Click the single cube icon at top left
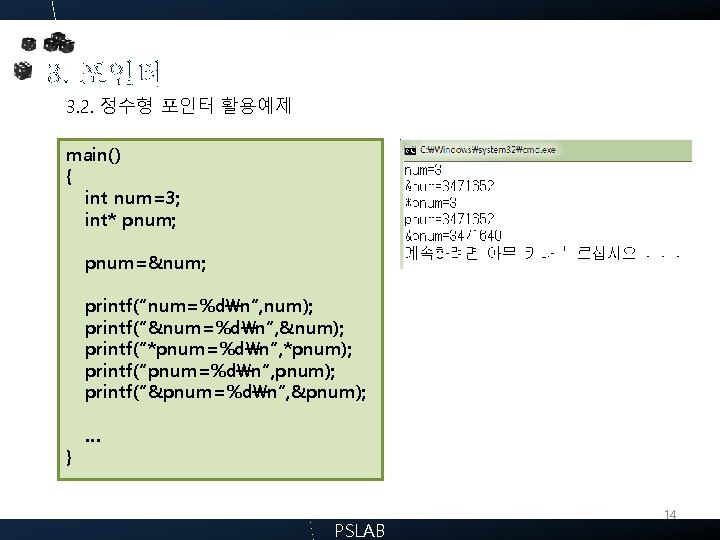This screenshot has height=540, width=720. pyautogui.click(x=28, y=44)
